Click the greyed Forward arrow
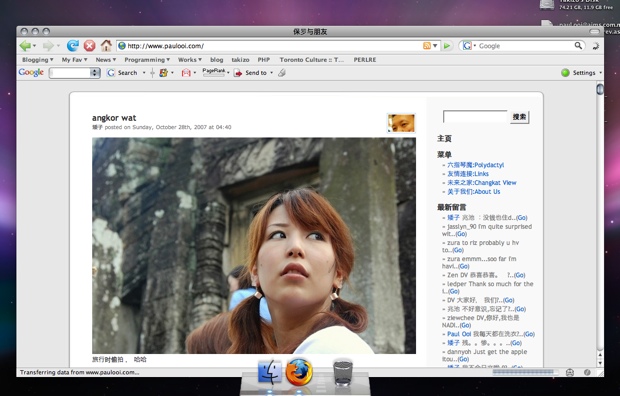620x396 pixels. 48,46
